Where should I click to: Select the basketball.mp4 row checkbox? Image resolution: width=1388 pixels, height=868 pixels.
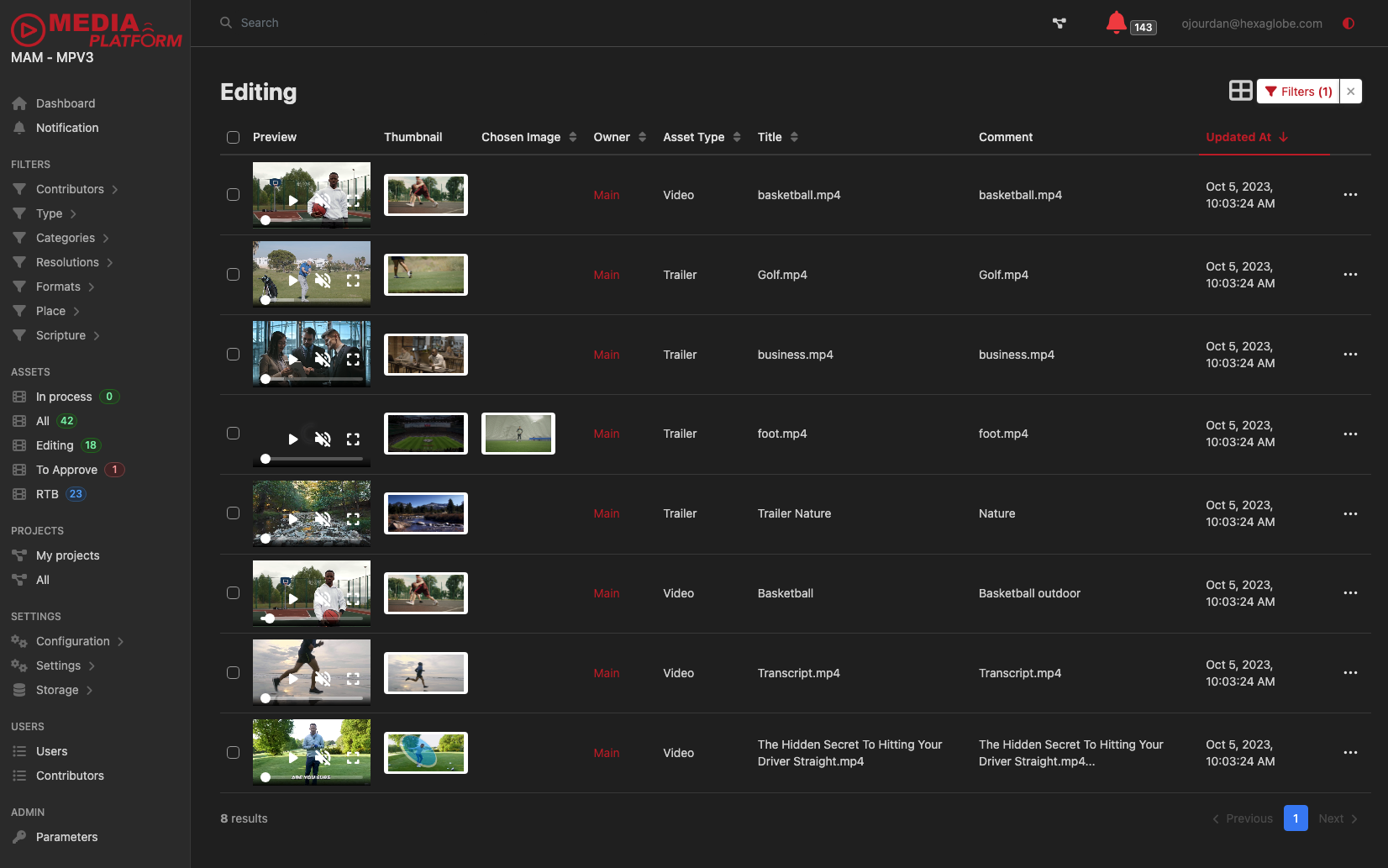click(234, 195)
